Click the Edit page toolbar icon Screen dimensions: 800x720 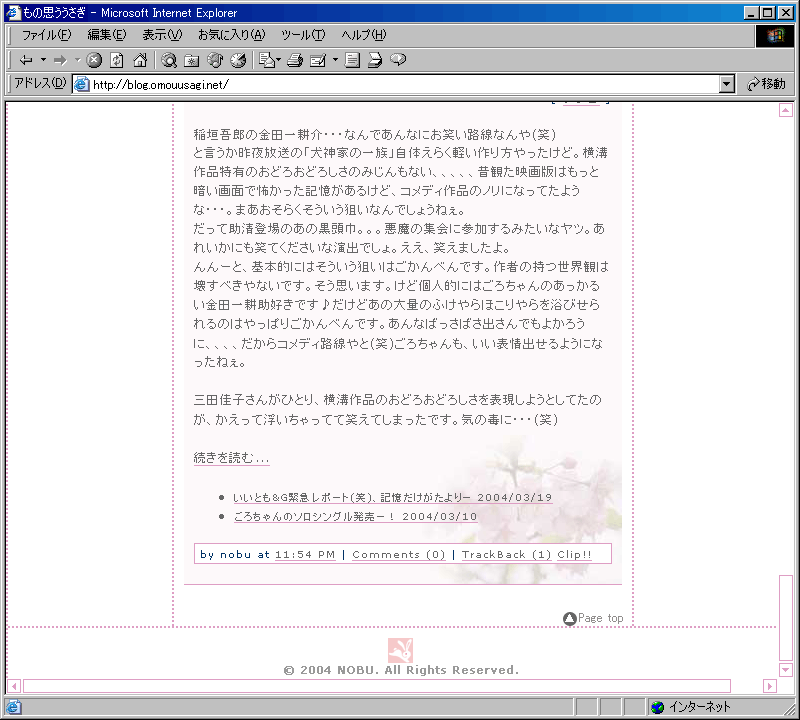click(318, 60)
